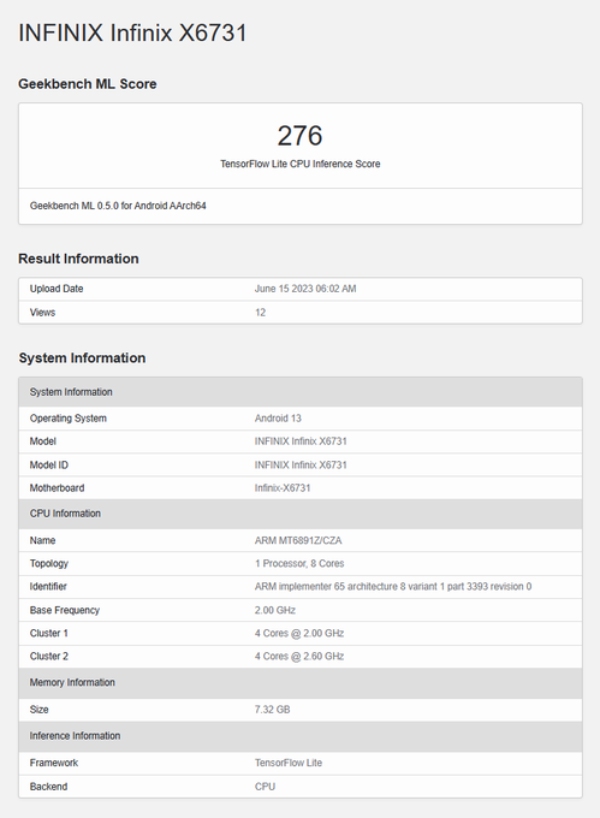Click the CPU Information header row

(x=301, y=514)
